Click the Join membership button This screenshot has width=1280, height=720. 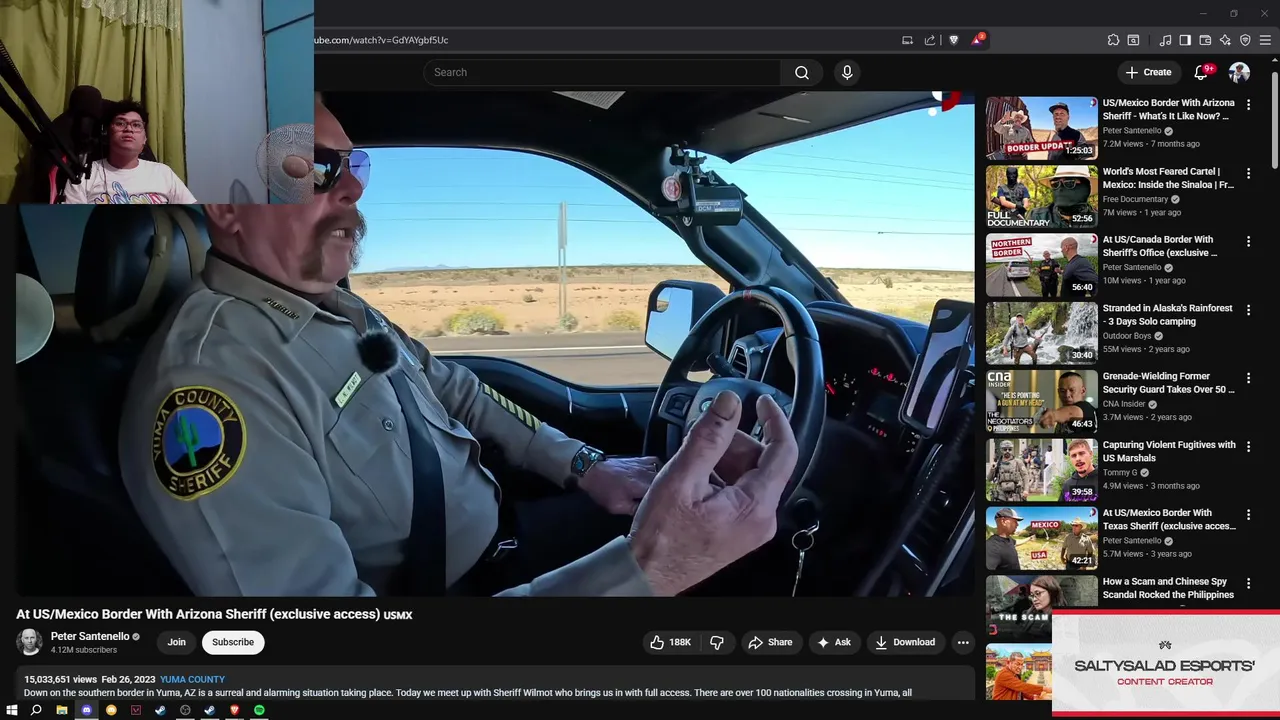(x=176, y=642)
